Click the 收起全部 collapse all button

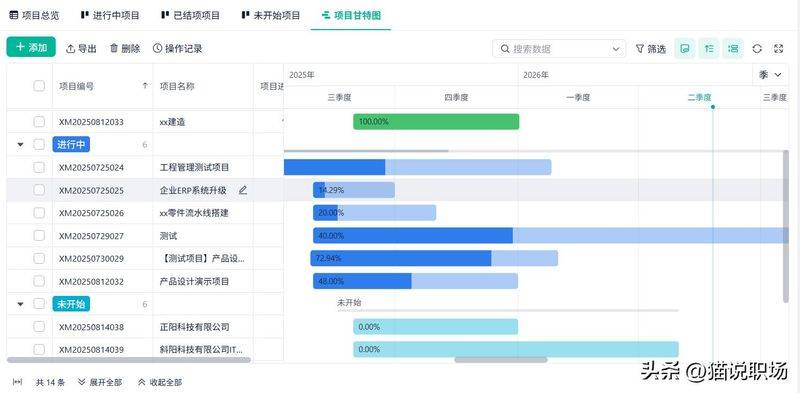pos(160,382)
